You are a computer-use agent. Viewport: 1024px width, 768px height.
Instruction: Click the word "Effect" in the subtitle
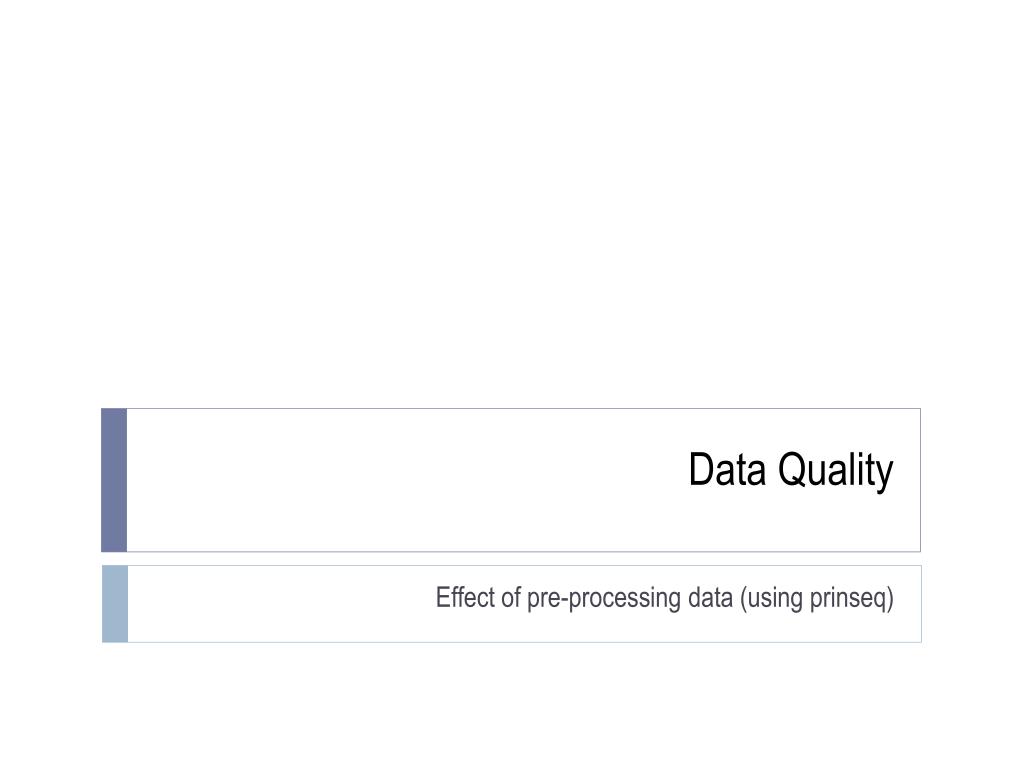464,599
